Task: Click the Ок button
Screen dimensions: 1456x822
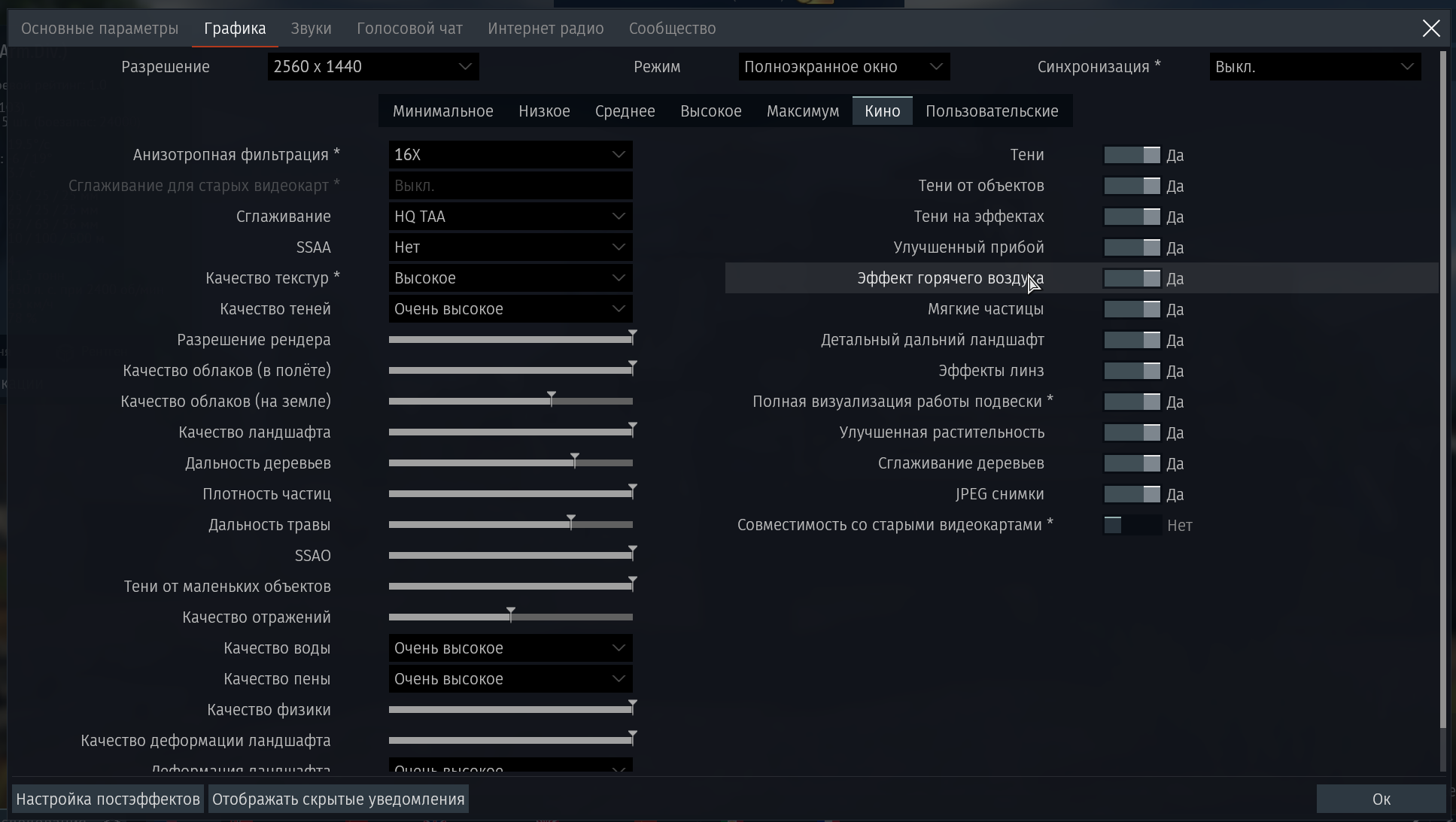Action: (x=1381, y=799)
